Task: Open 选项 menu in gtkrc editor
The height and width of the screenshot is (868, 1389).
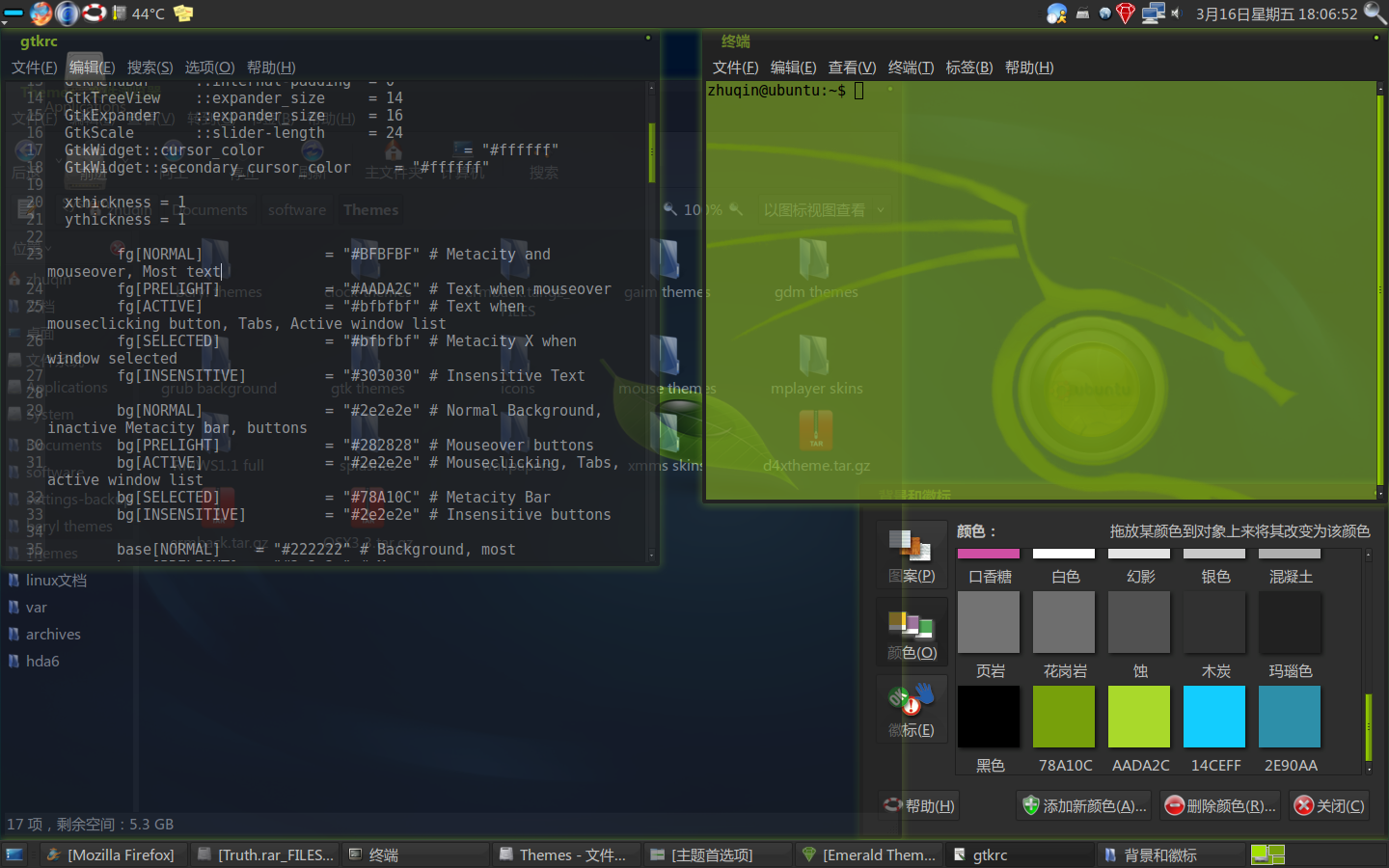Action: (209, 68)
